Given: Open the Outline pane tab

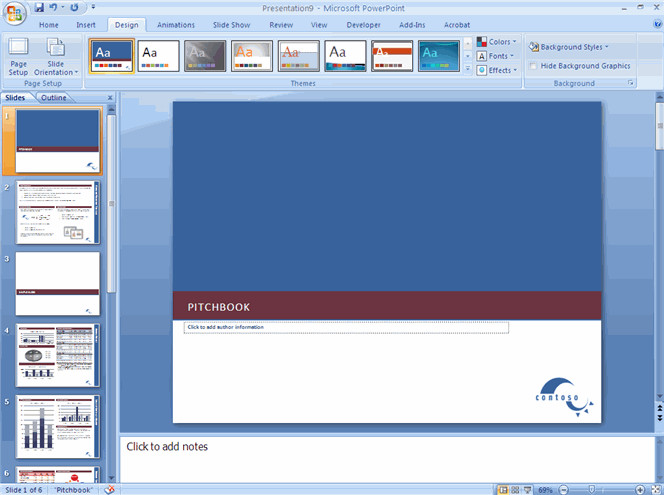Looking at the screenshot, I should (53, 98).
